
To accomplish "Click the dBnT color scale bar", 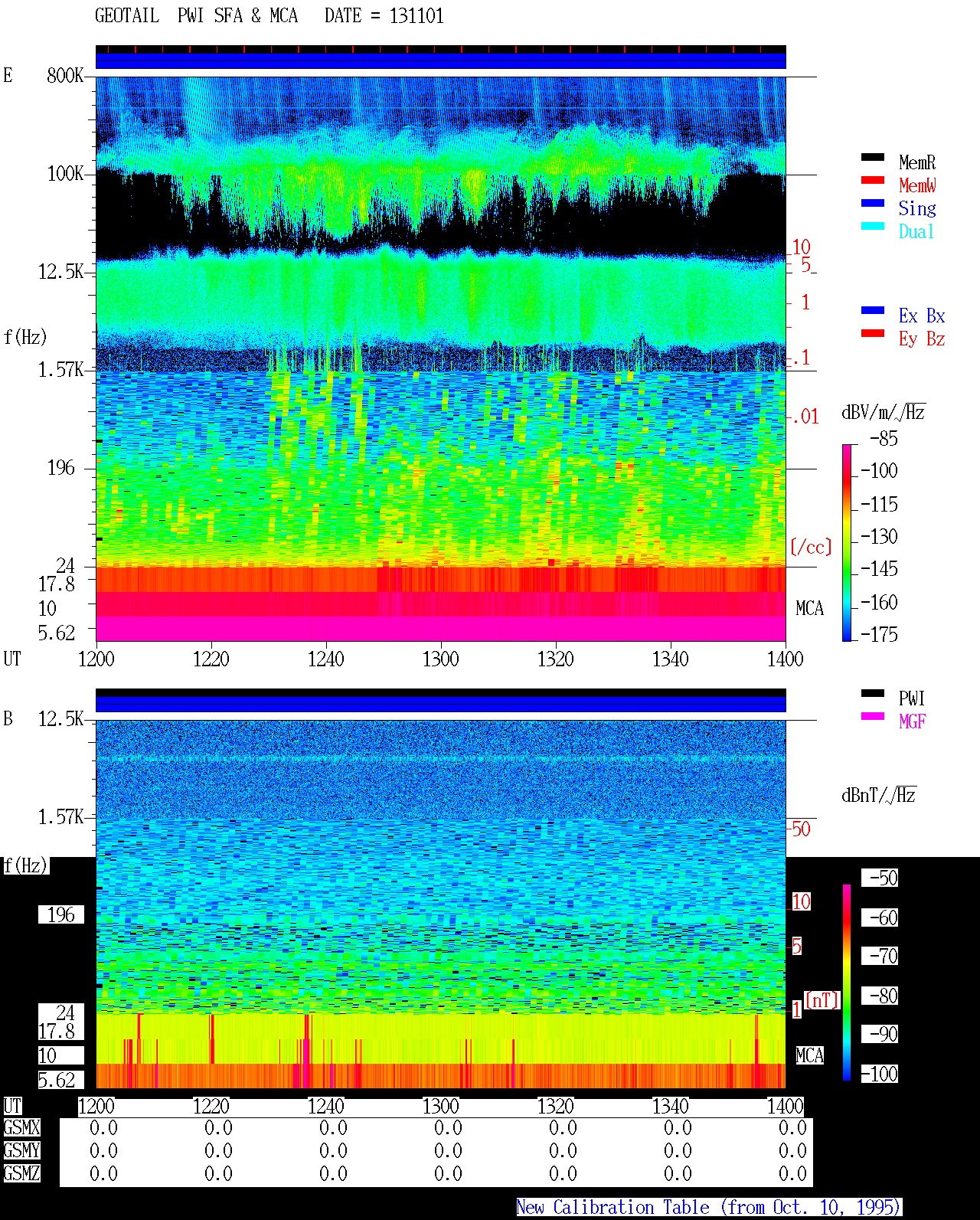I will 847,983.
